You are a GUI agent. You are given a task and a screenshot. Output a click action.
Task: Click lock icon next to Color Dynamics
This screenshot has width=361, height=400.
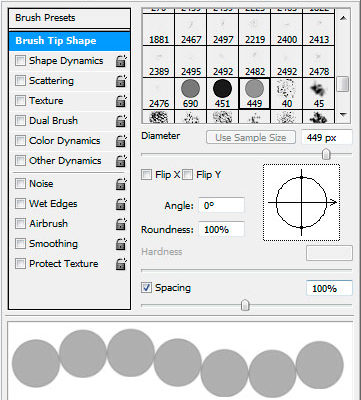[x=121, y=141]
